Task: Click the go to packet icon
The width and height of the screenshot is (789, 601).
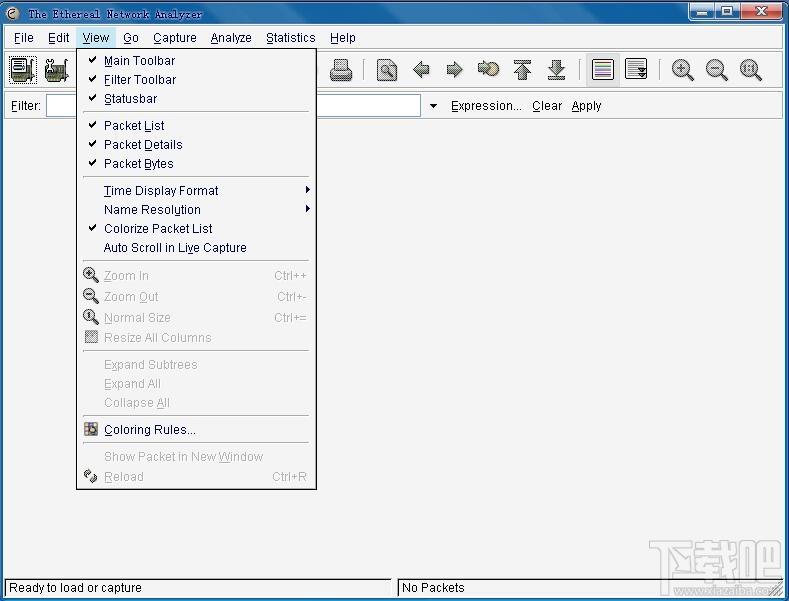Action: pyautogui.click(x=488, y=68)
